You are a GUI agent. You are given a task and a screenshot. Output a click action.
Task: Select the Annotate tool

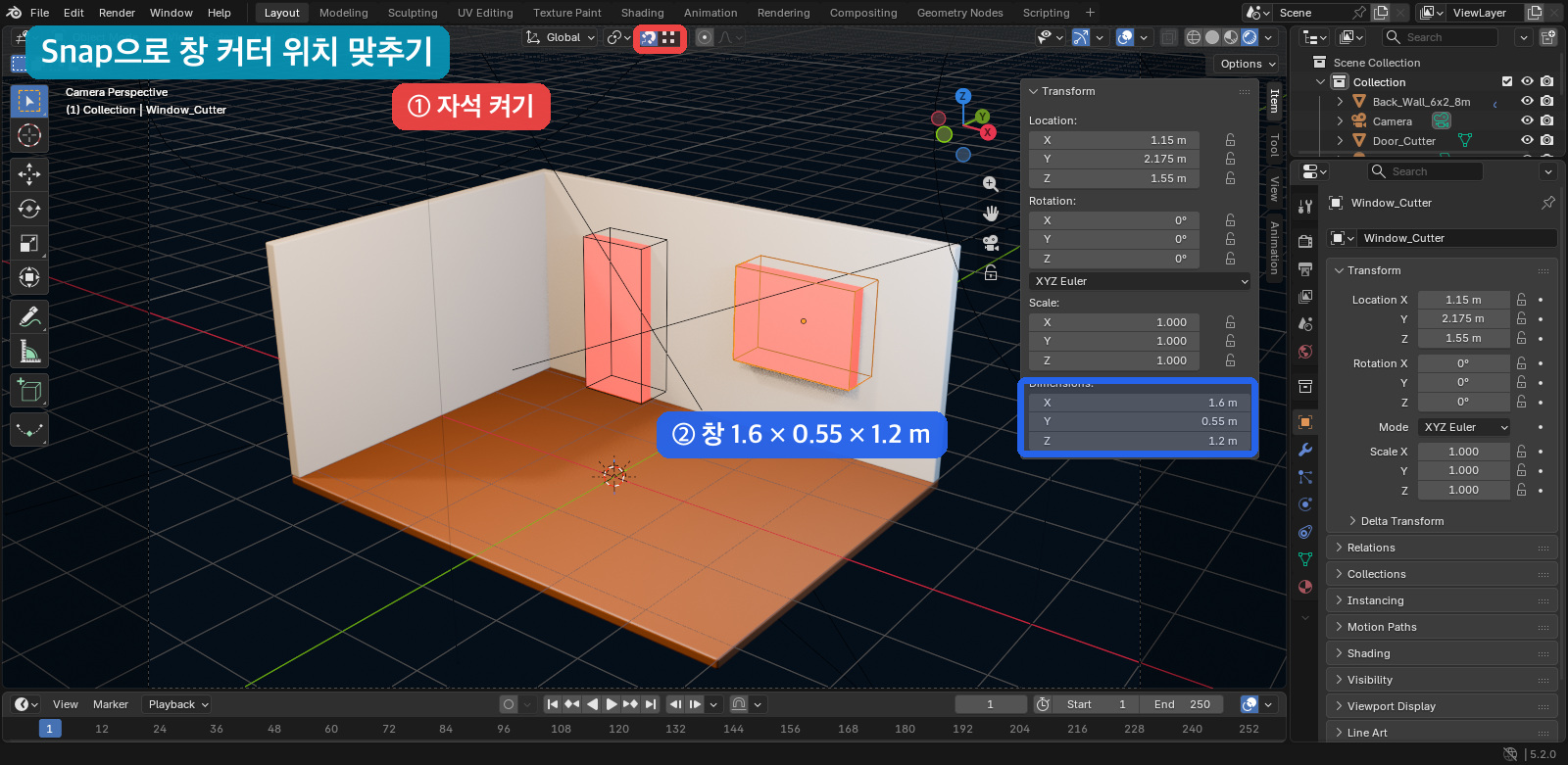pyautogui.click(x=29, y=316)
